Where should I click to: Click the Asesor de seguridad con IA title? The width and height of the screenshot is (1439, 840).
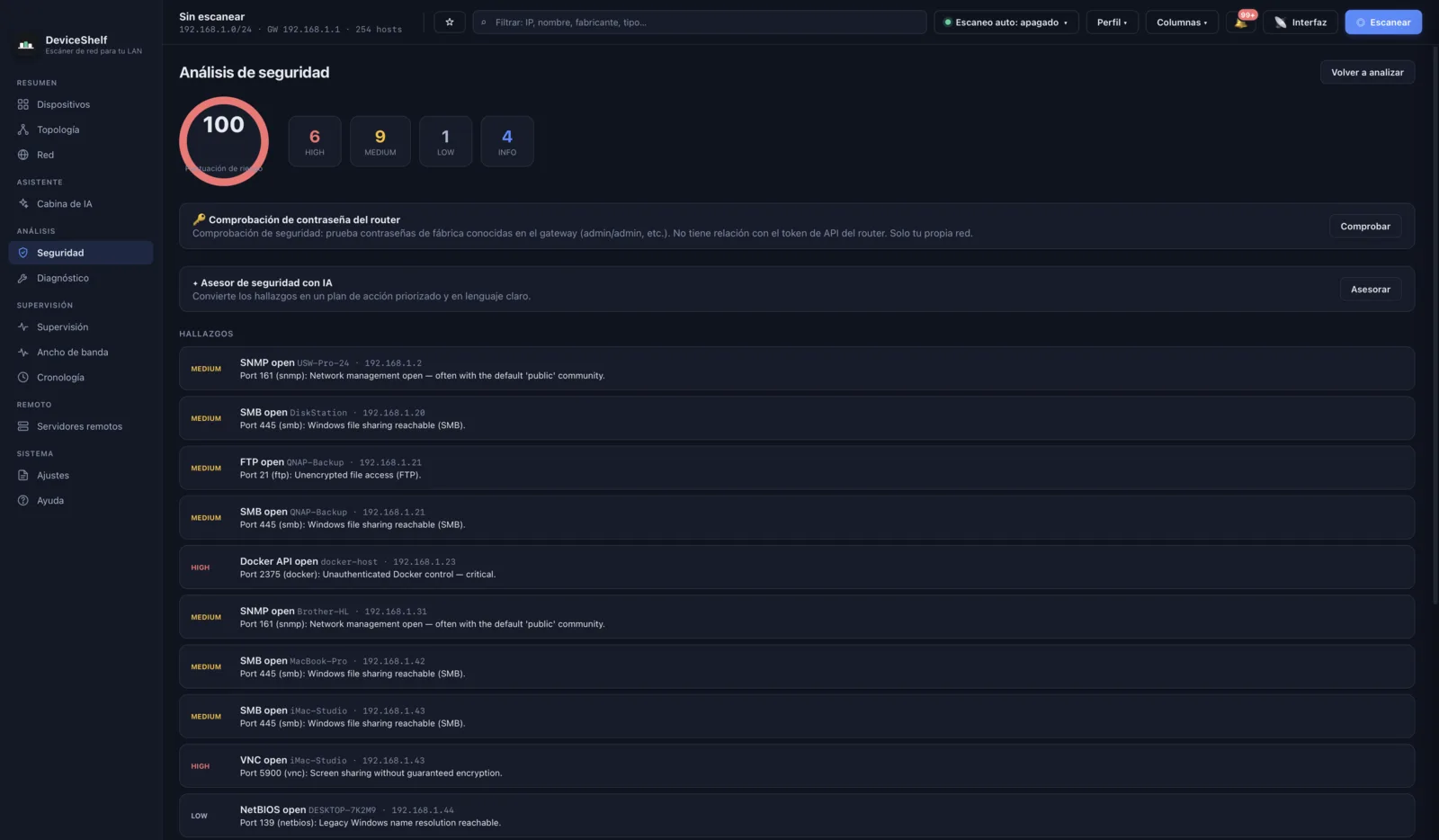click(x=266, y=282)
